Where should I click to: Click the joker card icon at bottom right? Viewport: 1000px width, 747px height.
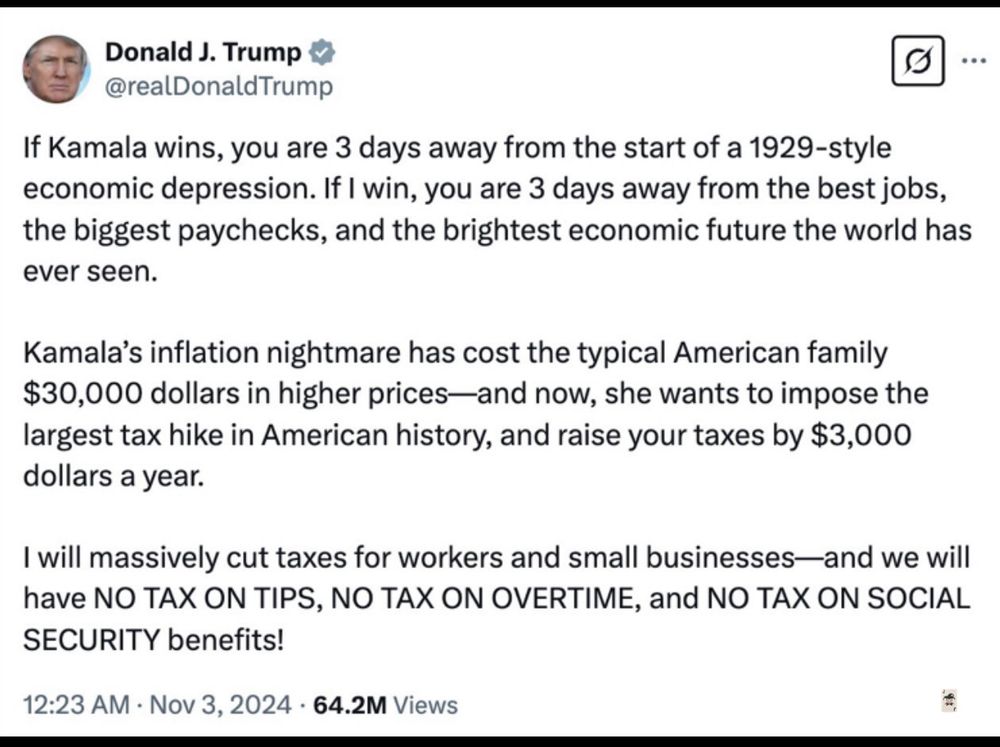click(950, 700)
